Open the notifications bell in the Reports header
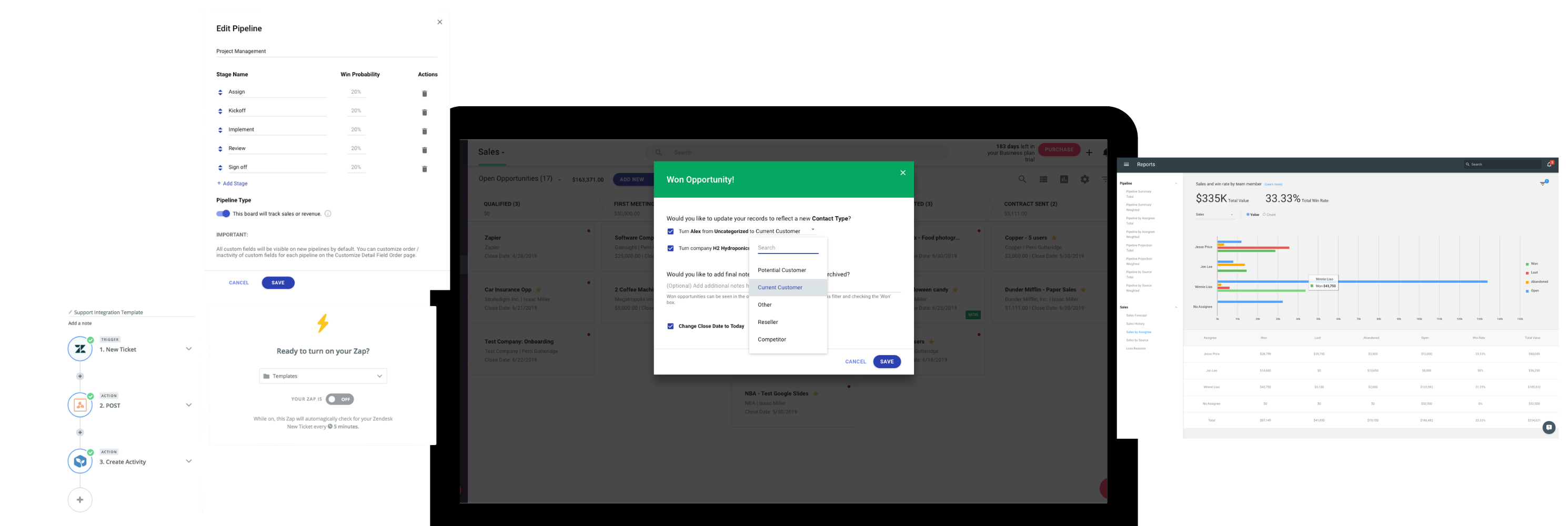The width and height of the screenshot is (1568, 526). [x=1549, y=164]
